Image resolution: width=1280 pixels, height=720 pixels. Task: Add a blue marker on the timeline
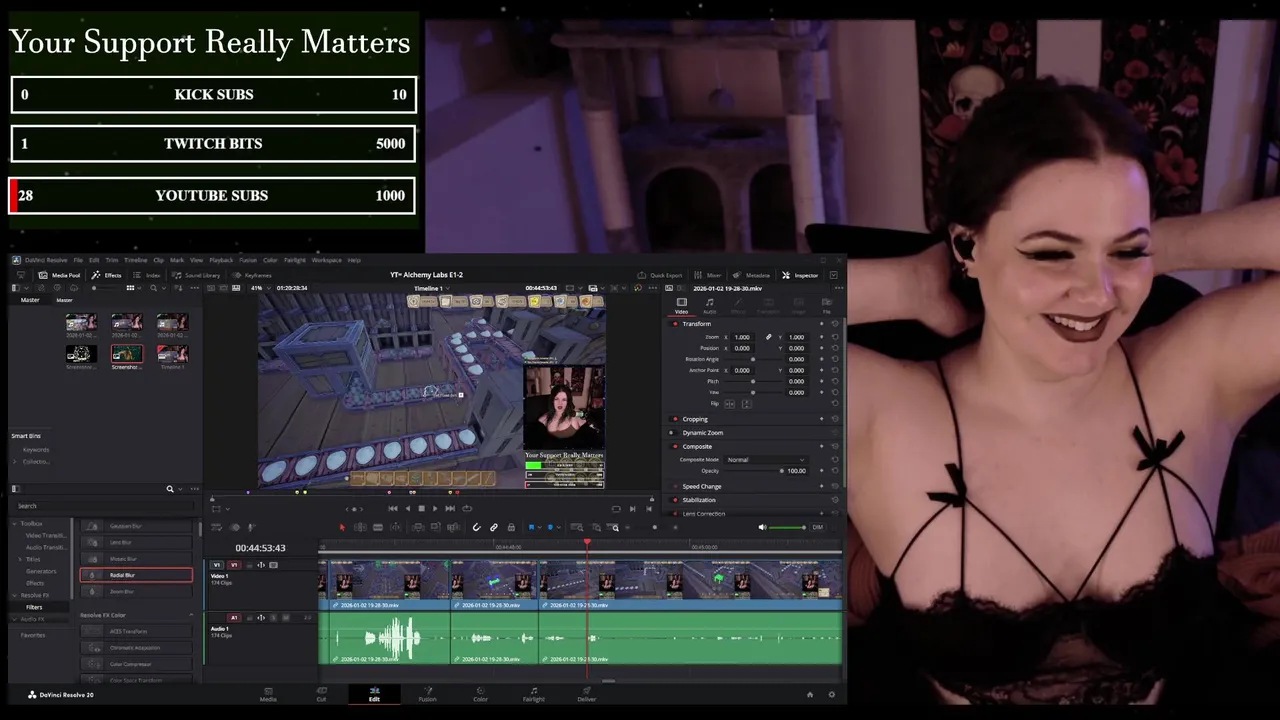550,527
